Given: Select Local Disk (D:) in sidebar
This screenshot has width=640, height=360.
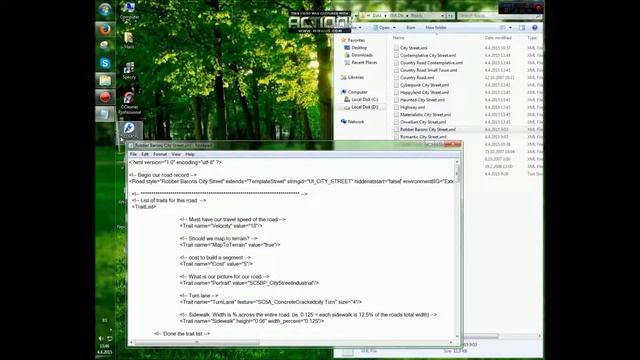Looking at the screenshot, I should coord(364,107).
